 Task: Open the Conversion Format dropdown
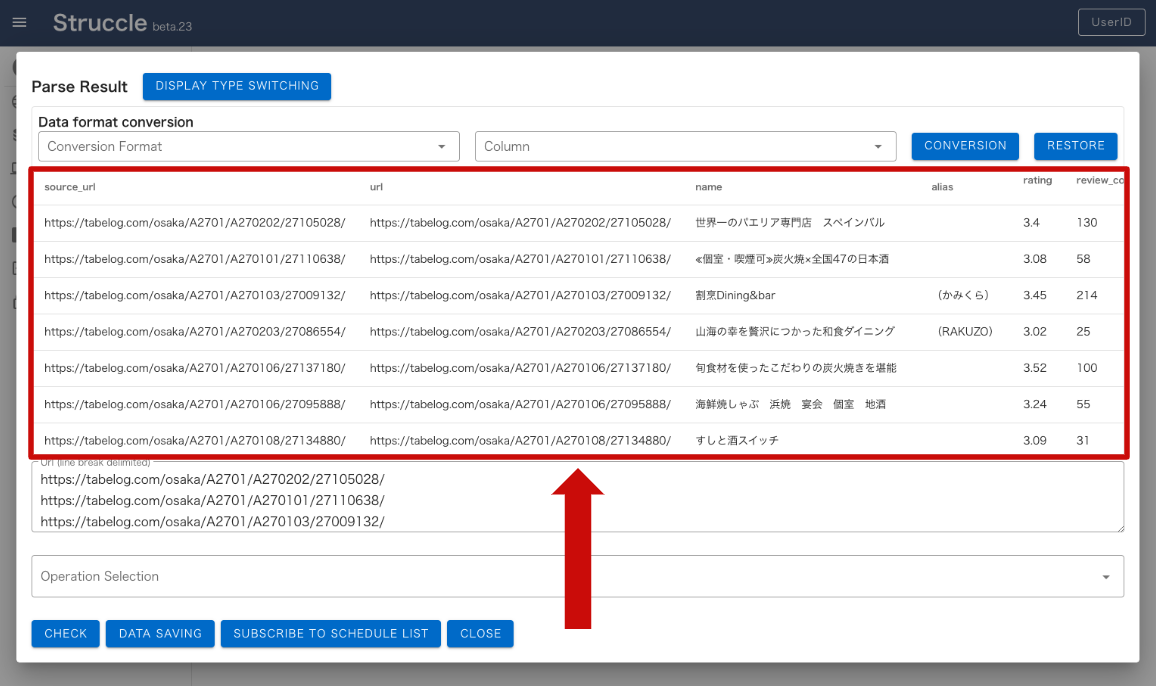(247, 146)
